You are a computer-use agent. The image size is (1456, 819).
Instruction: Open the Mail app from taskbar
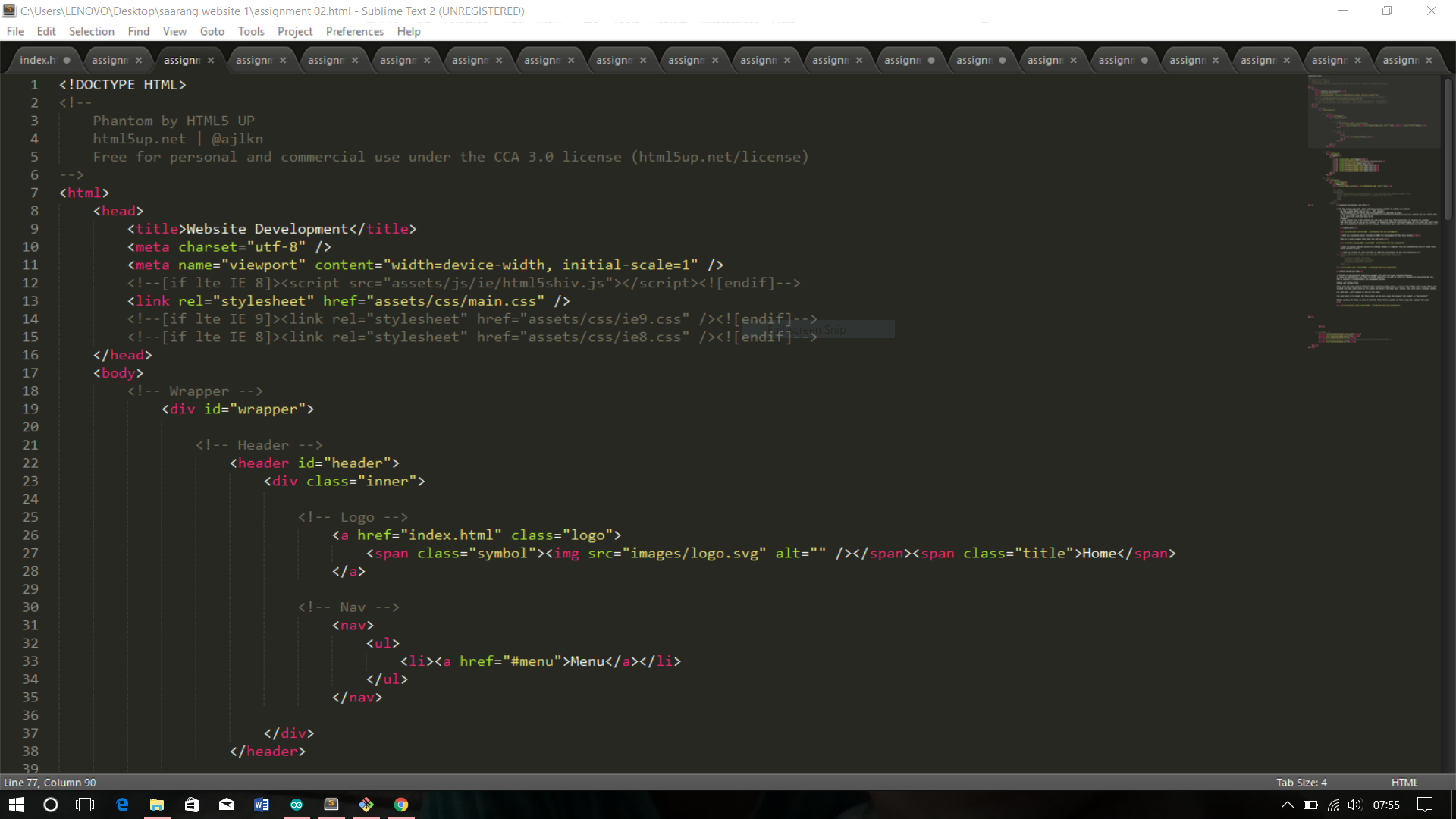(227, 805)
